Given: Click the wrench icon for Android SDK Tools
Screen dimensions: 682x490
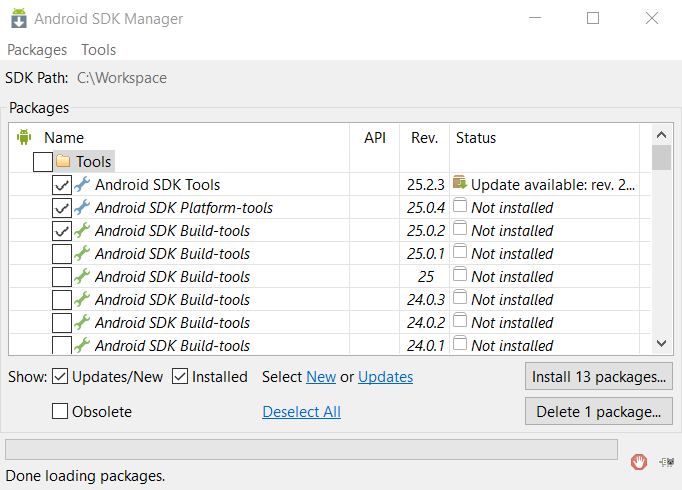Looking at the screenshot, I should (x=82, y=184).
